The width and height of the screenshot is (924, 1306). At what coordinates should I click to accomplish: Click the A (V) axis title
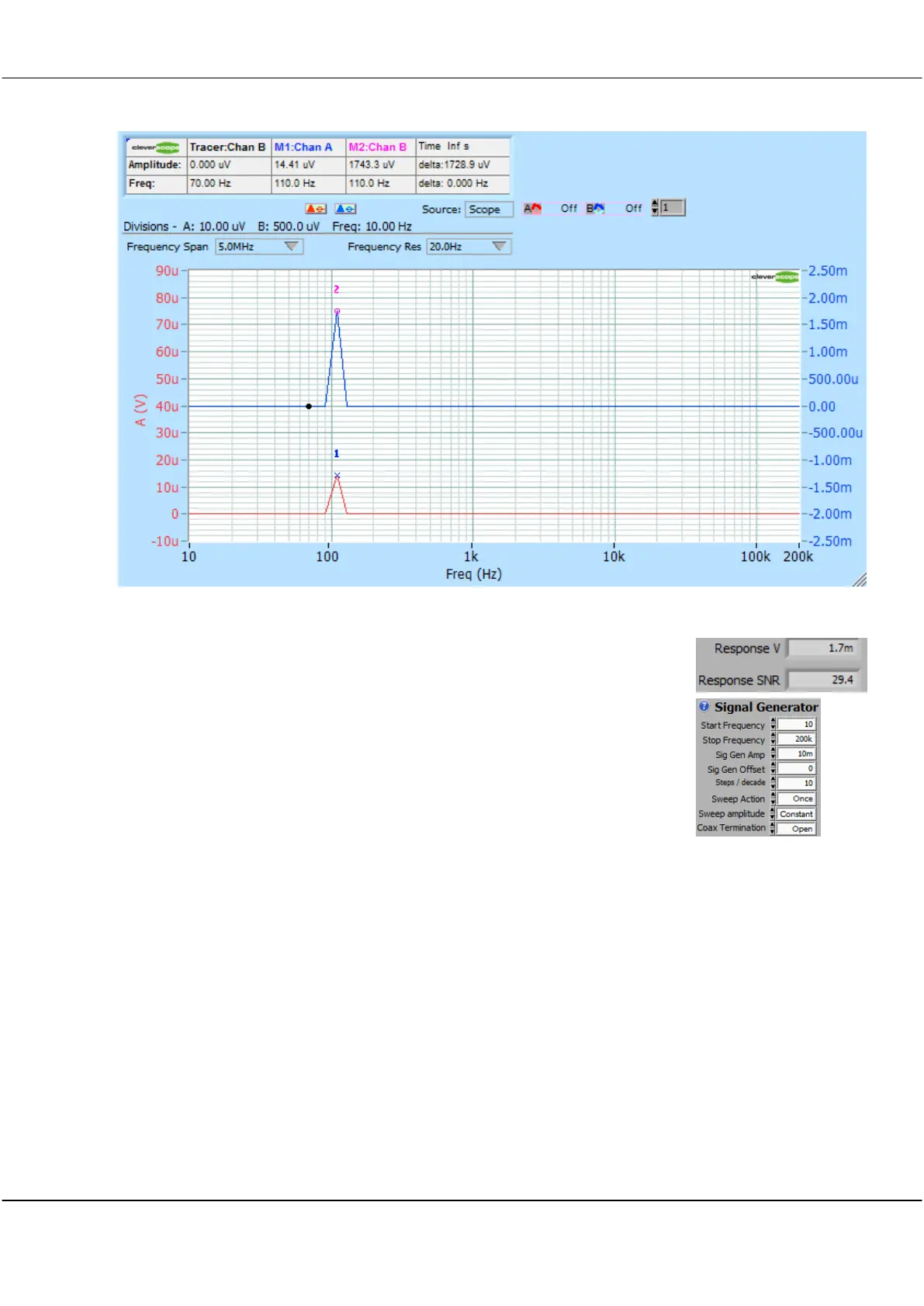pos(140,410)
